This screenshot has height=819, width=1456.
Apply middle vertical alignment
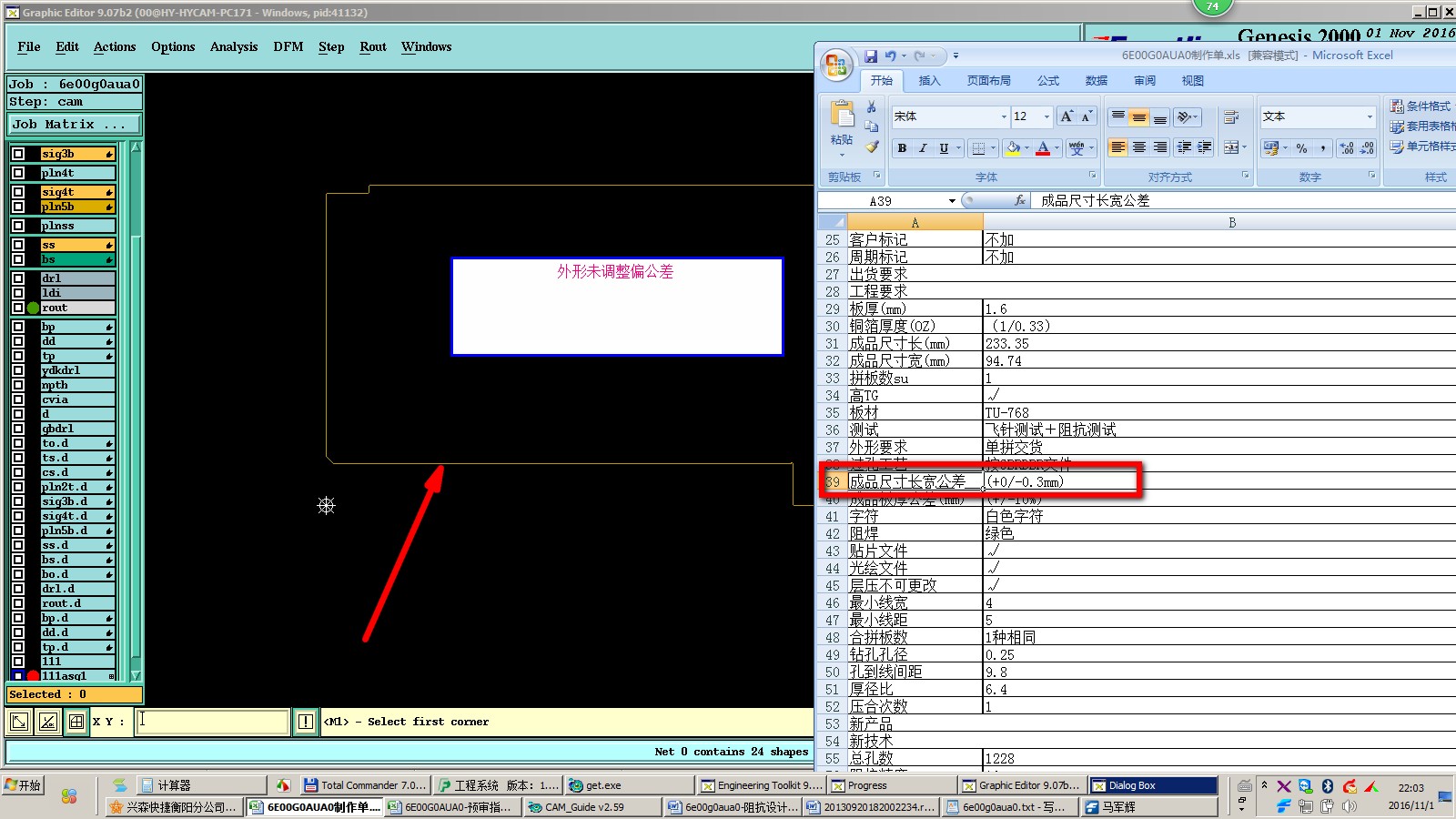pos(1139,116)
